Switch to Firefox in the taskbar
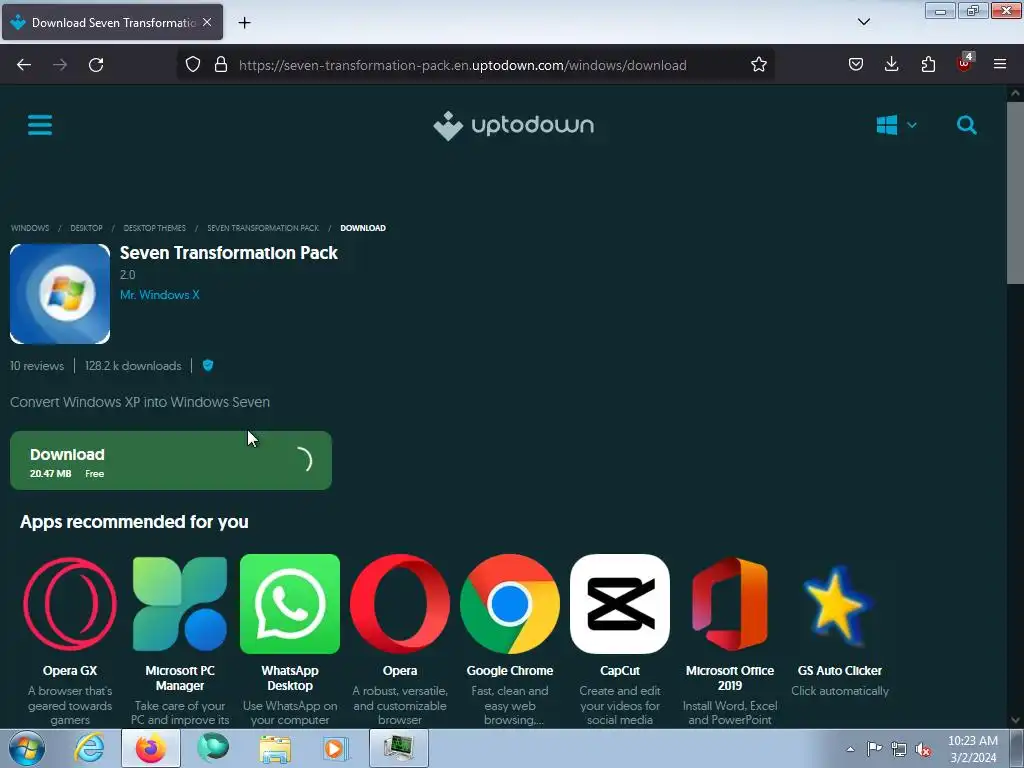Screen dimensions: 1024x768 (151, 748)
